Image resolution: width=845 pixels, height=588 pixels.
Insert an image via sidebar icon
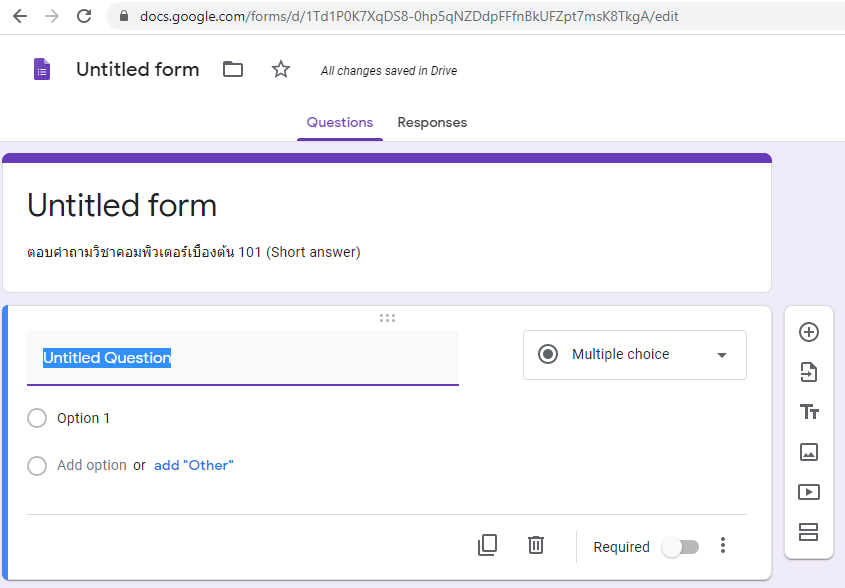pyautogui.click(x=809, y=452)
